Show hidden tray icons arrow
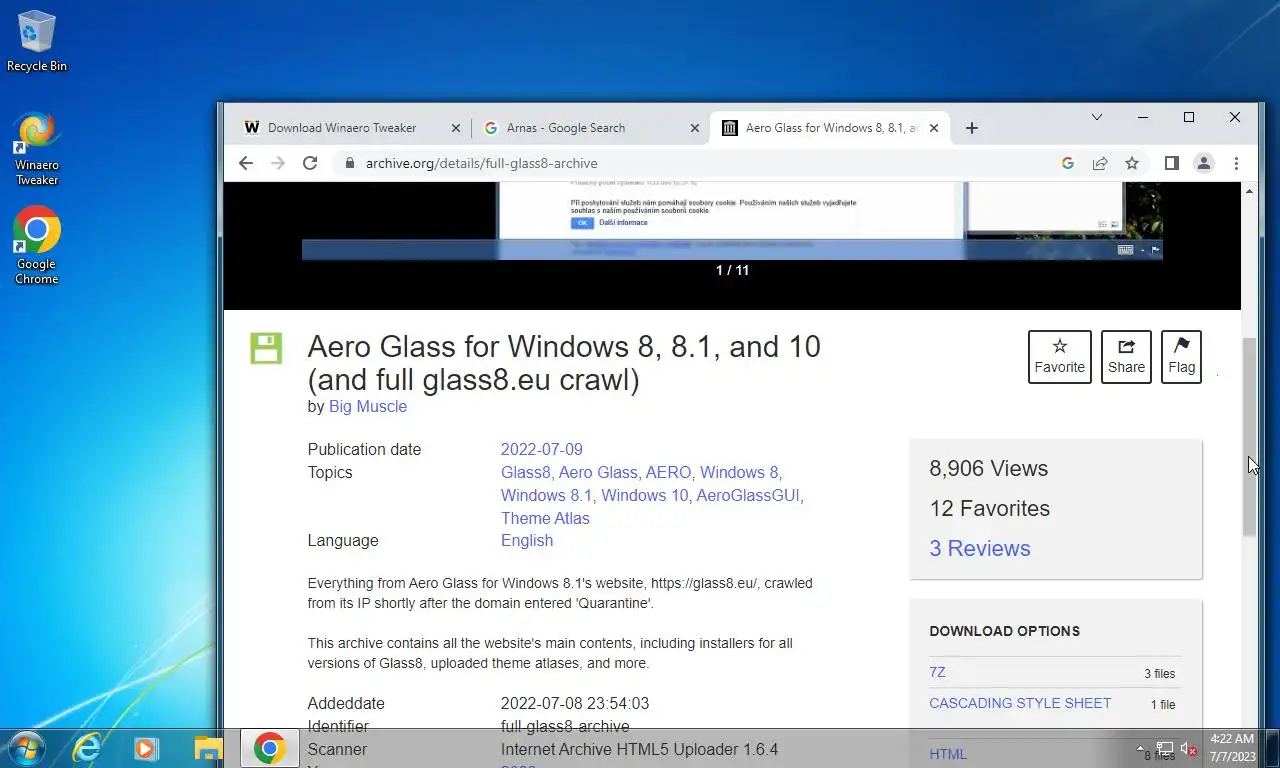The width and height of the screenshot is (1280, 768). (1140, 748)
